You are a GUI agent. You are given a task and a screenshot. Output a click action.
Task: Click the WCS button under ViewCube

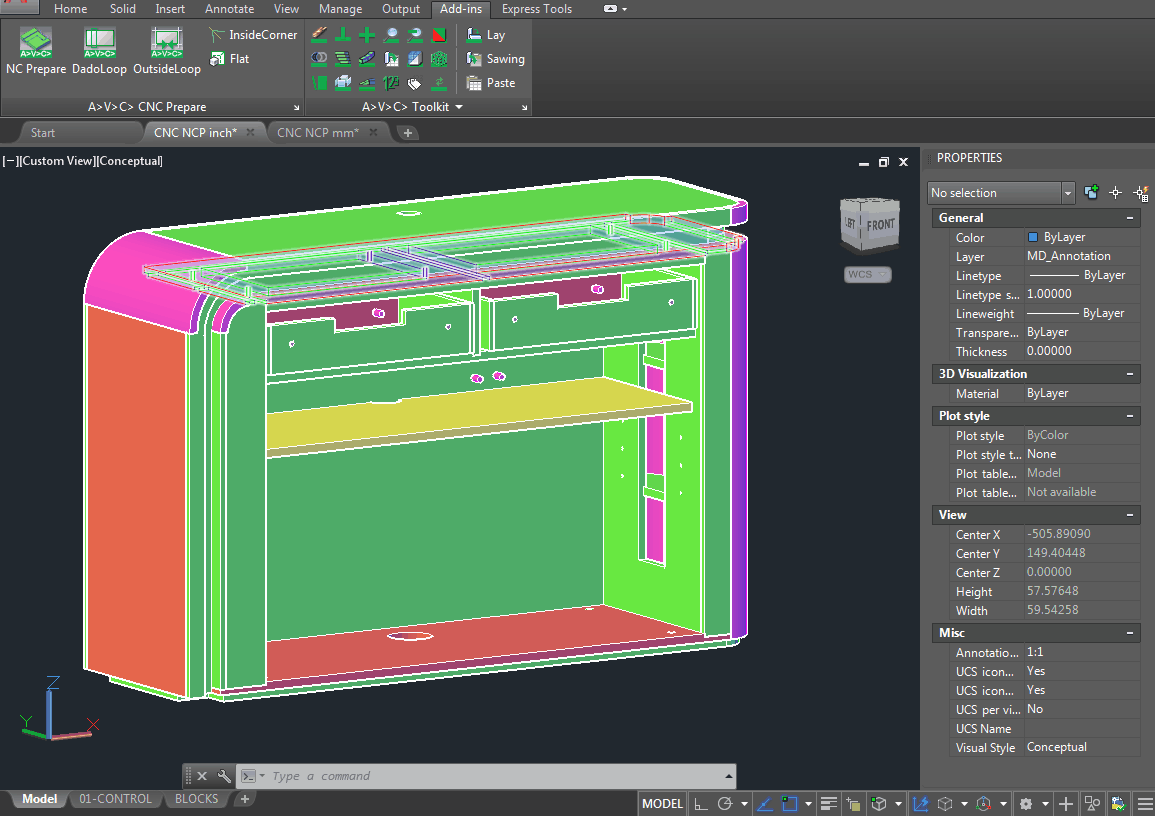[864, 275]
